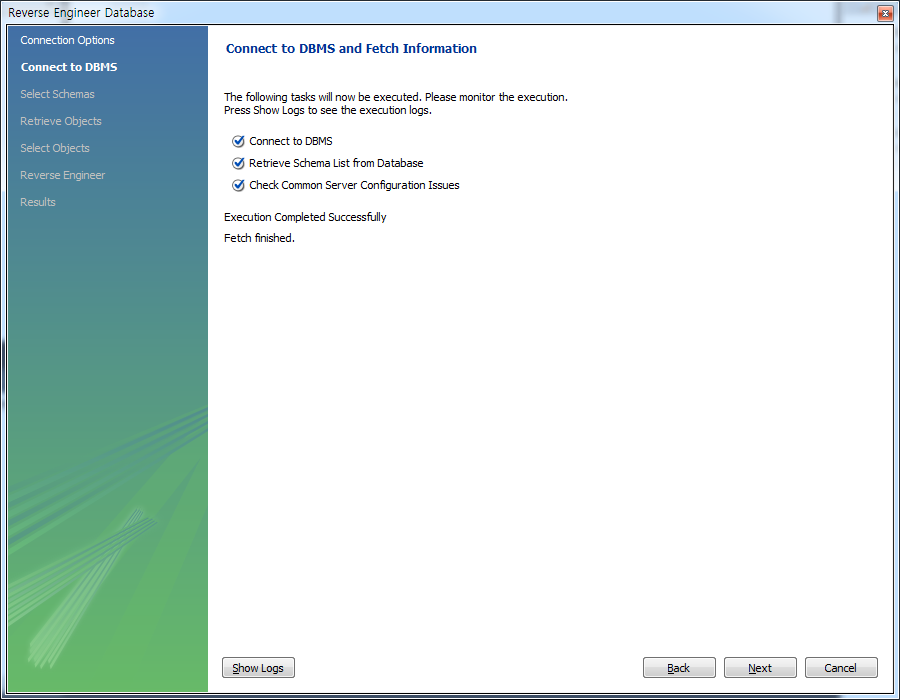Select the Reverse Engineer step
The height and width of the screenshot is (700, 900).
tap(63, 175)
